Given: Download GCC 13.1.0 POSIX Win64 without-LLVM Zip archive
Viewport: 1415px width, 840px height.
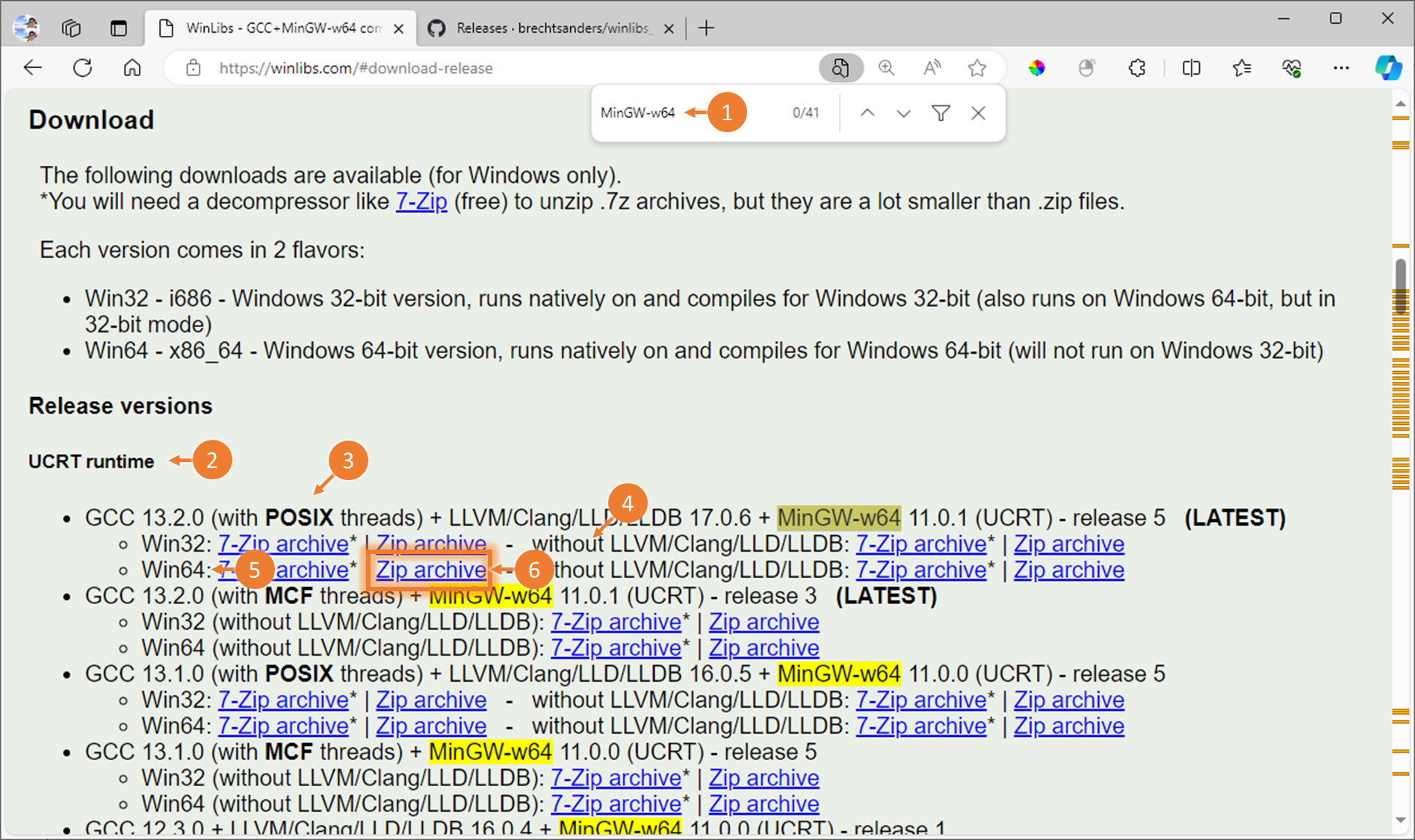Looking at the screenshot, I should [1069, 726].
